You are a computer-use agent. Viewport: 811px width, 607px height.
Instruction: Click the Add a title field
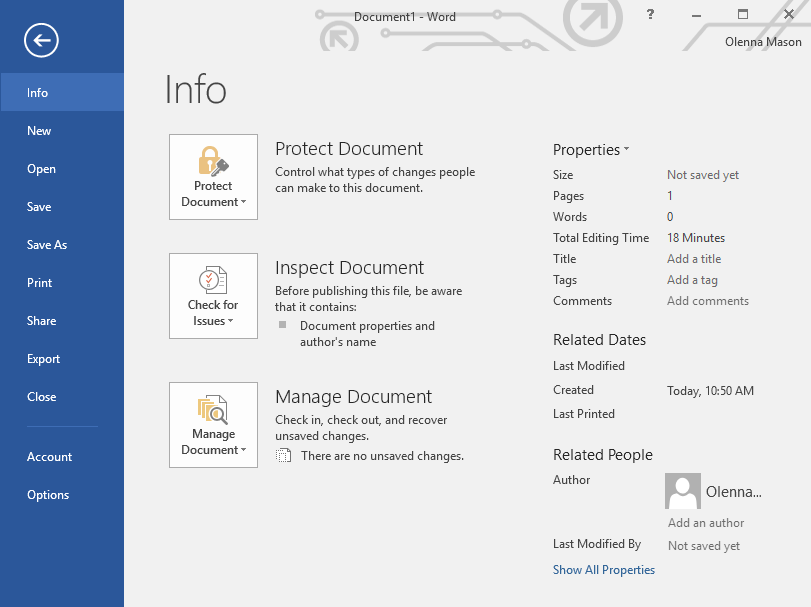694,259
